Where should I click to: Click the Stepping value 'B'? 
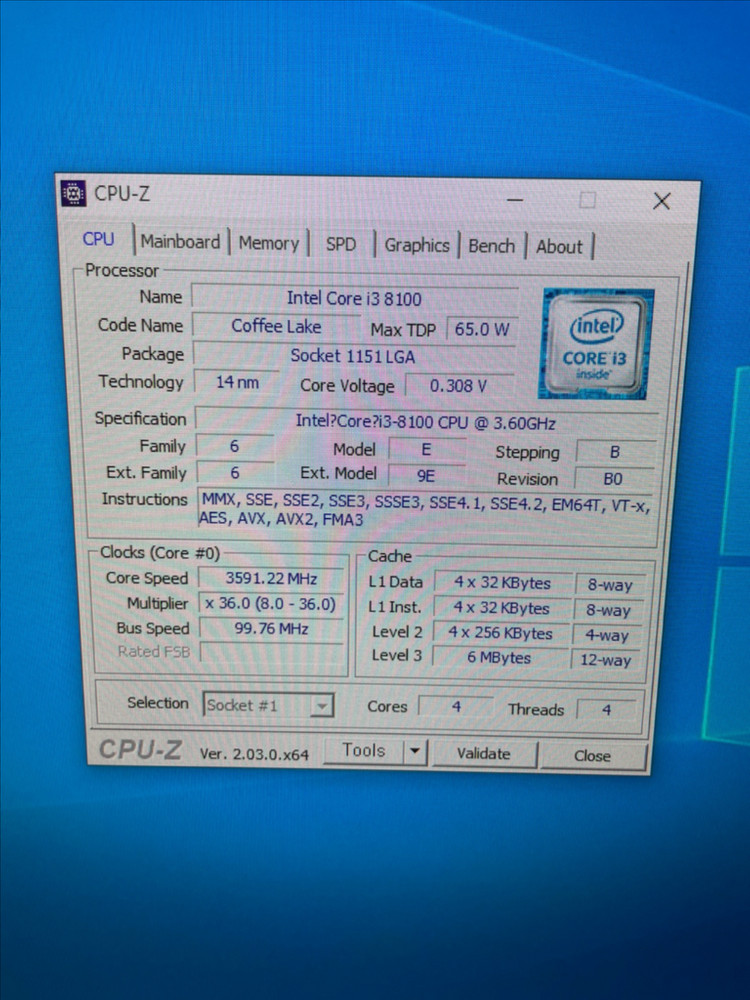click(x=615, y=452)
